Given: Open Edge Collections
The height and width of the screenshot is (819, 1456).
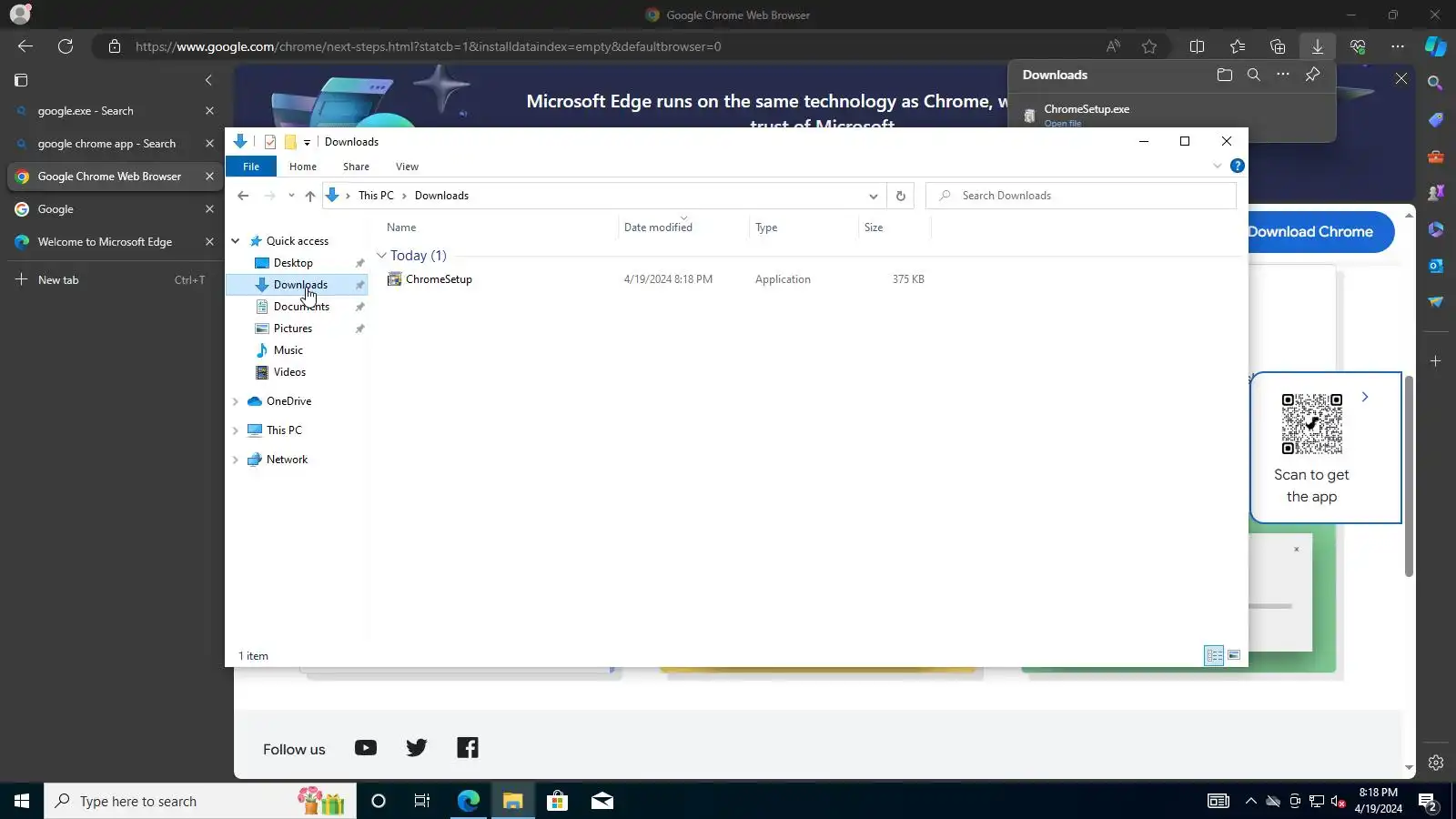Looking at the screenshot, I should (1278, 46).
